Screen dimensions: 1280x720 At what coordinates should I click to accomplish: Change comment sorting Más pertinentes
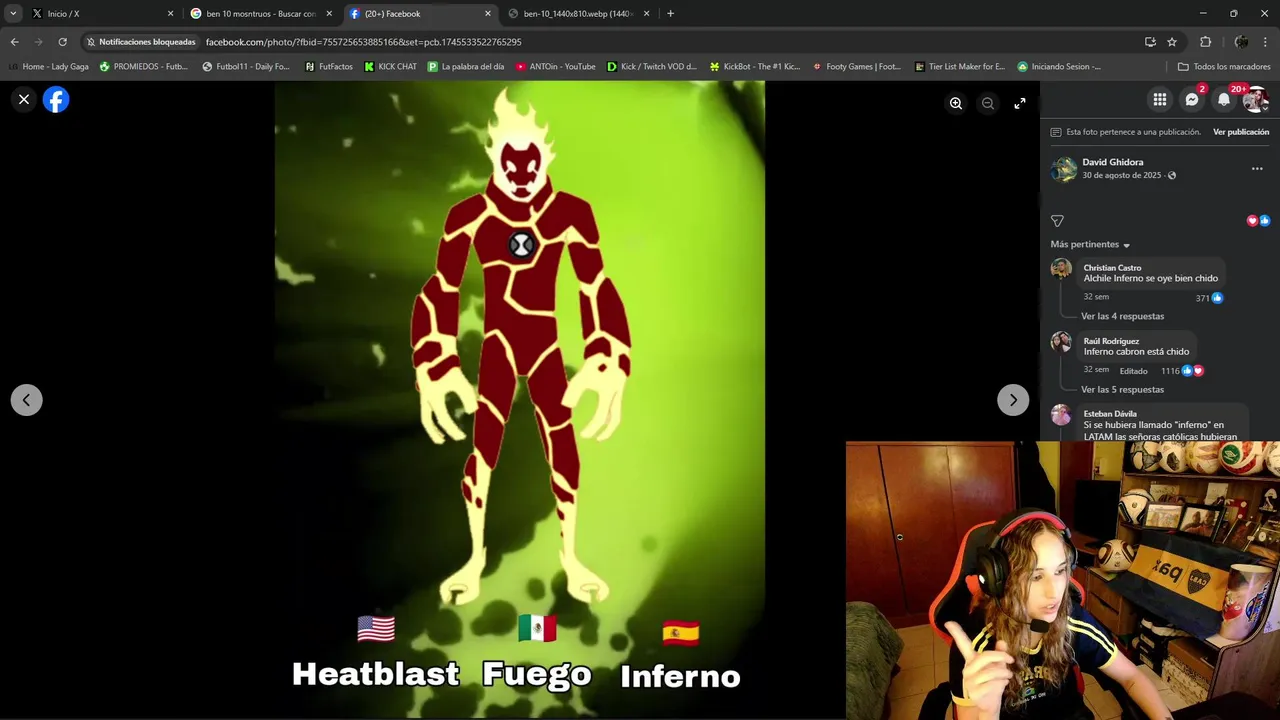(x=1090, y=245)
